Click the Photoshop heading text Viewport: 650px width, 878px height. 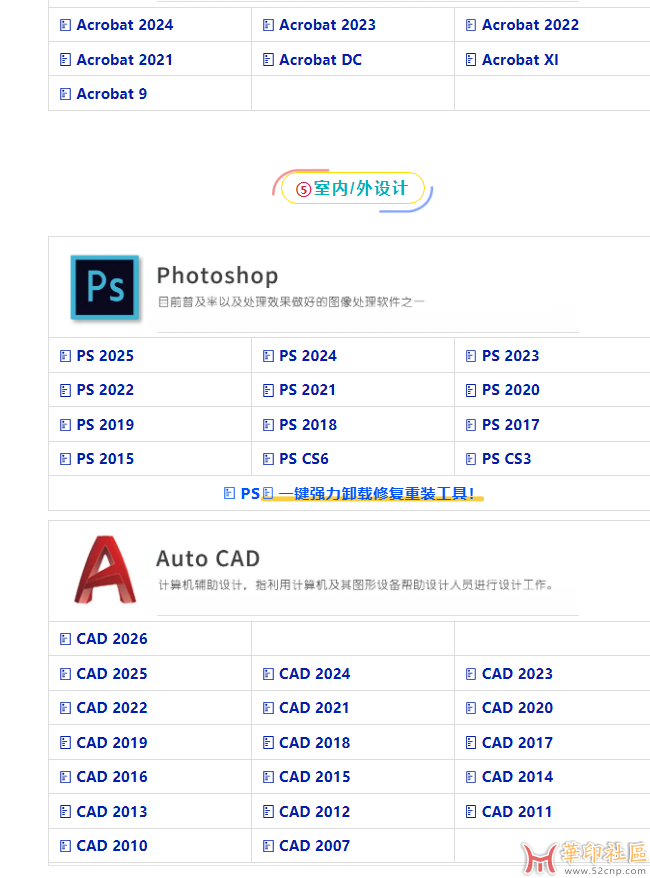coord(217,275)
